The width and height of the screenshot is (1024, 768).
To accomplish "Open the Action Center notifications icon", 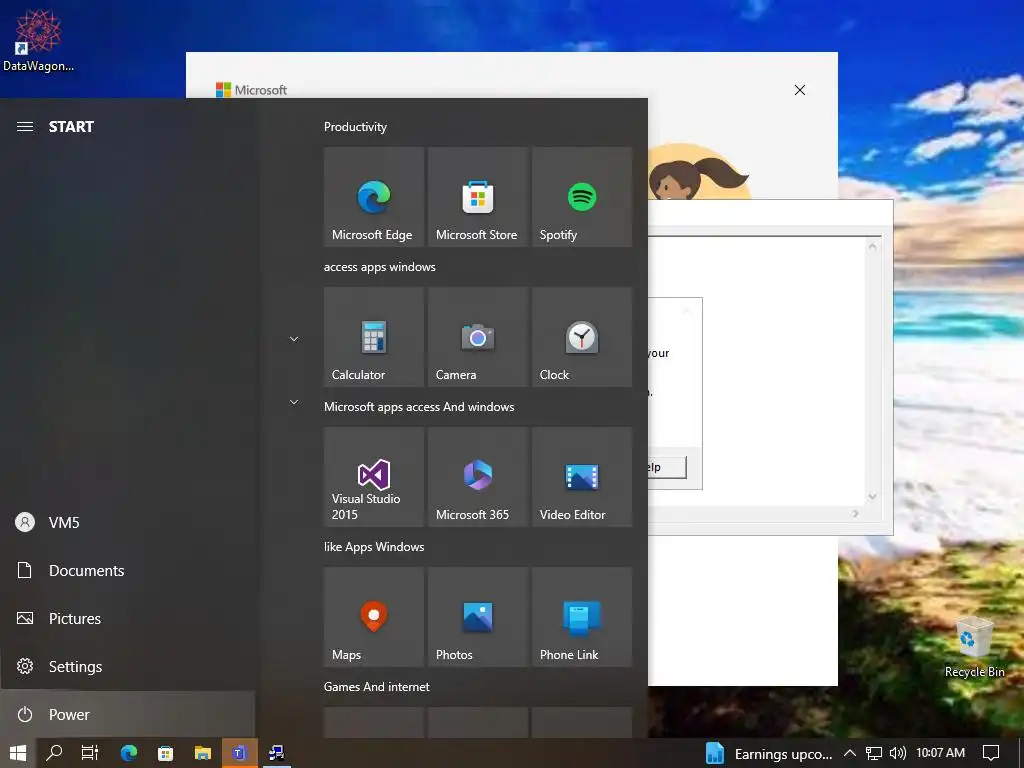I will click(x=991, y=753).
